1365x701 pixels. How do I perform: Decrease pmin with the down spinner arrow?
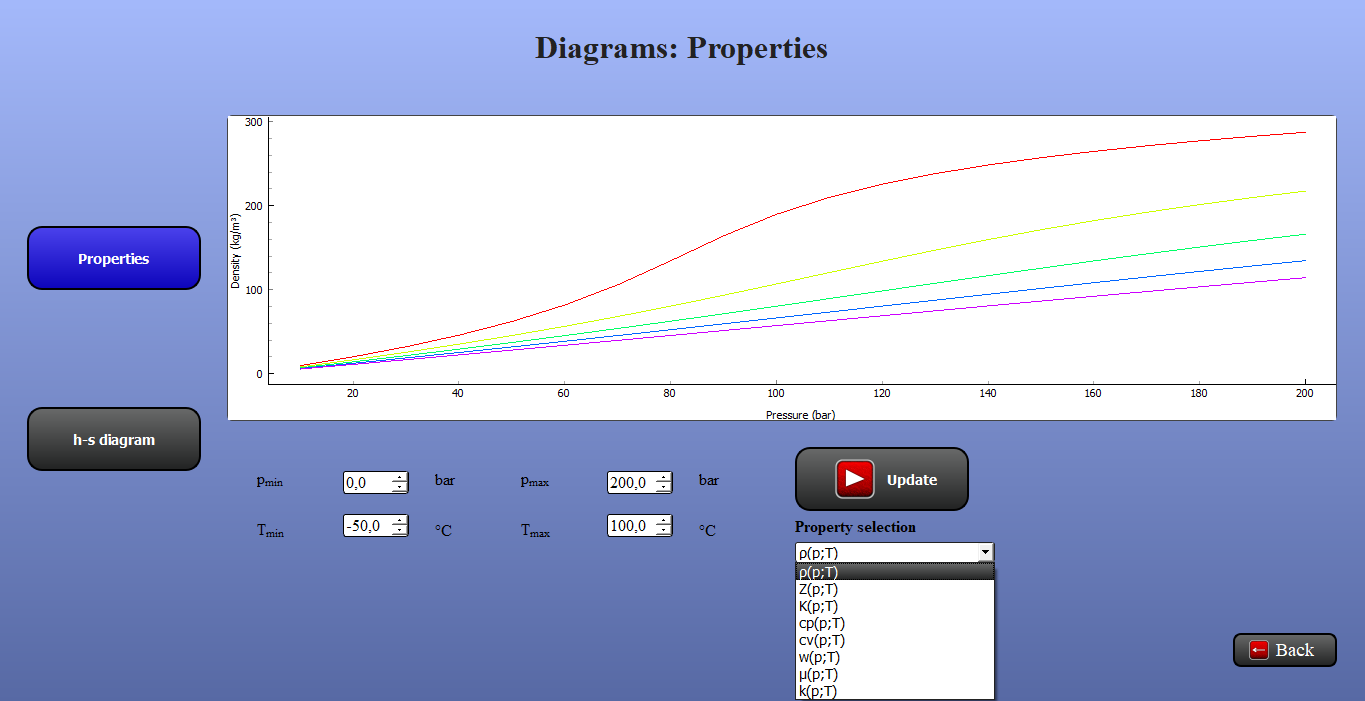click(x=400, y=487)
